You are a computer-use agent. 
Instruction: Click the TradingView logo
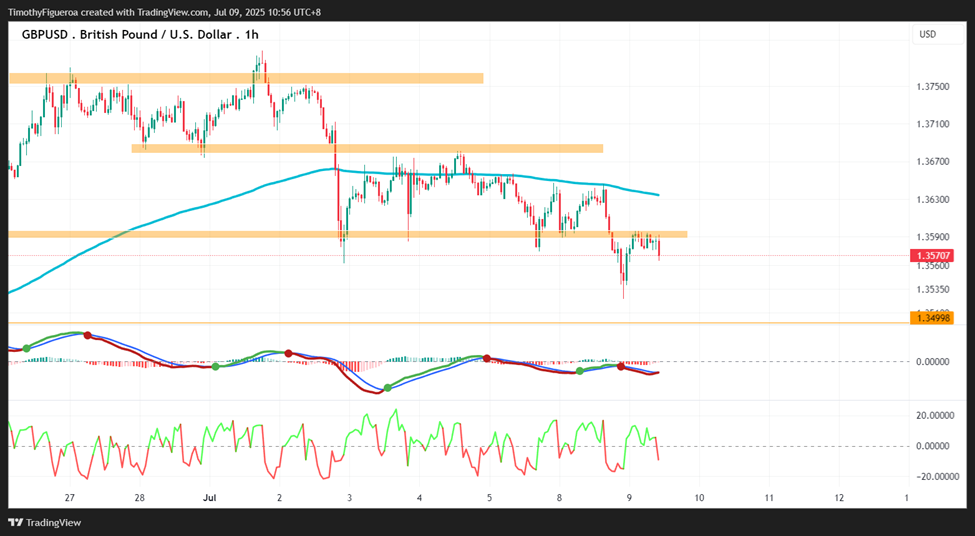click(45, 523)
